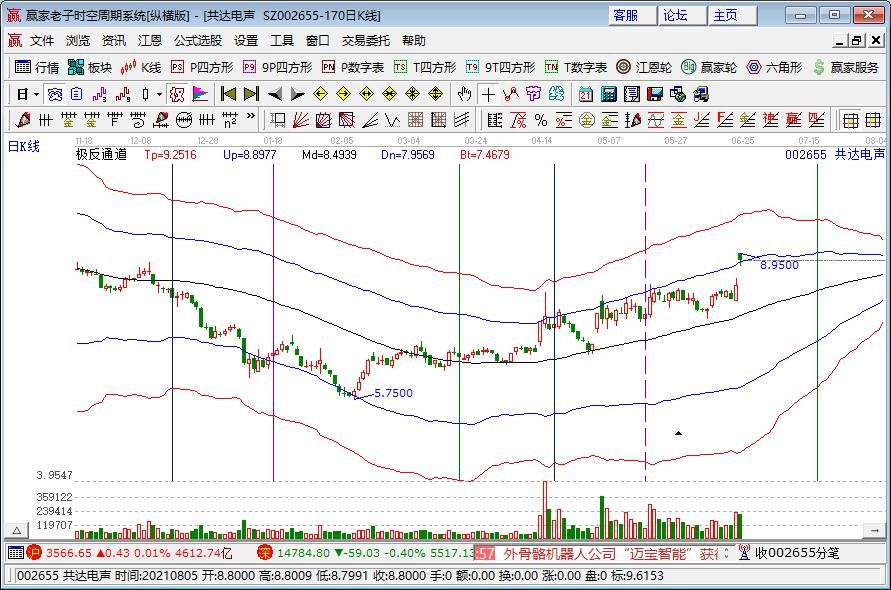Screen dimensions: 891x590
Task: Expand more drawing tools via the » chevron
Action: coord(250,119)
